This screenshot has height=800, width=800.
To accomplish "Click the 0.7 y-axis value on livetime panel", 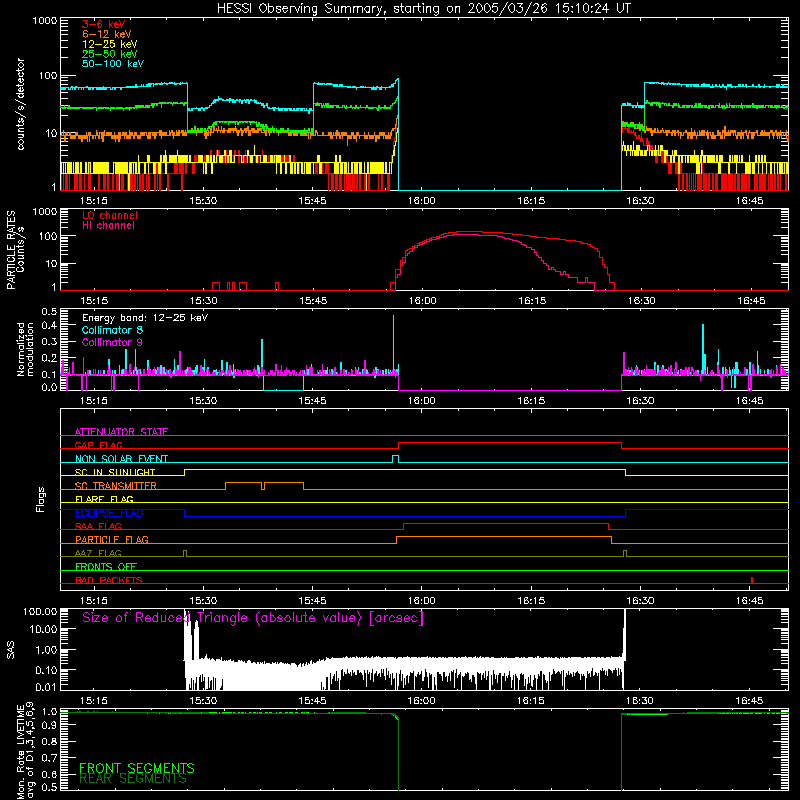I will point(49,758).
